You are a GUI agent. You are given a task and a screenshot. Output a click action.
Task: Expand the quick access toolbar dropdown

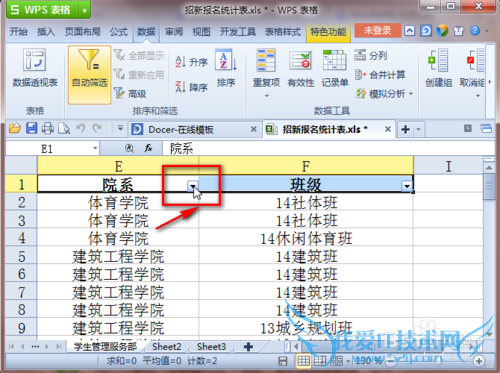tap(120, 128)
